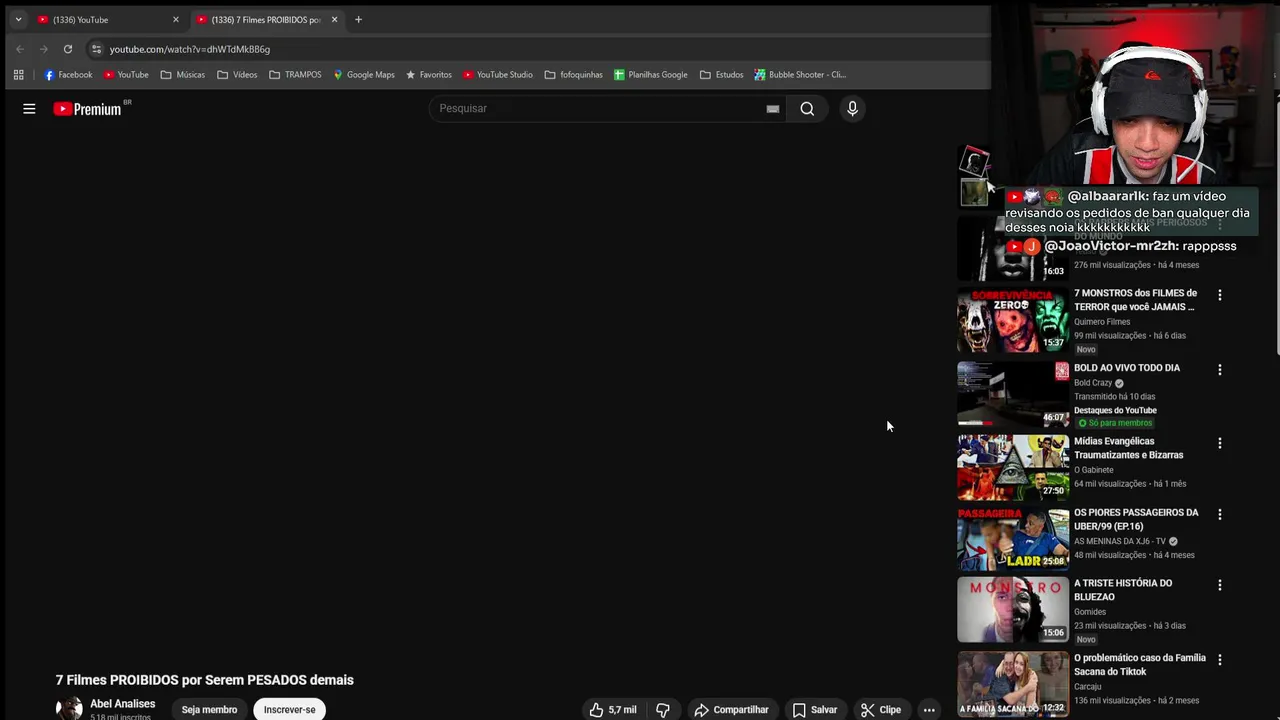The image size is (1280, 720).
Task: Open OS PIORES PASSAGEIROS DA UBER thumbnail
Action: click(x=1013, y=539)
